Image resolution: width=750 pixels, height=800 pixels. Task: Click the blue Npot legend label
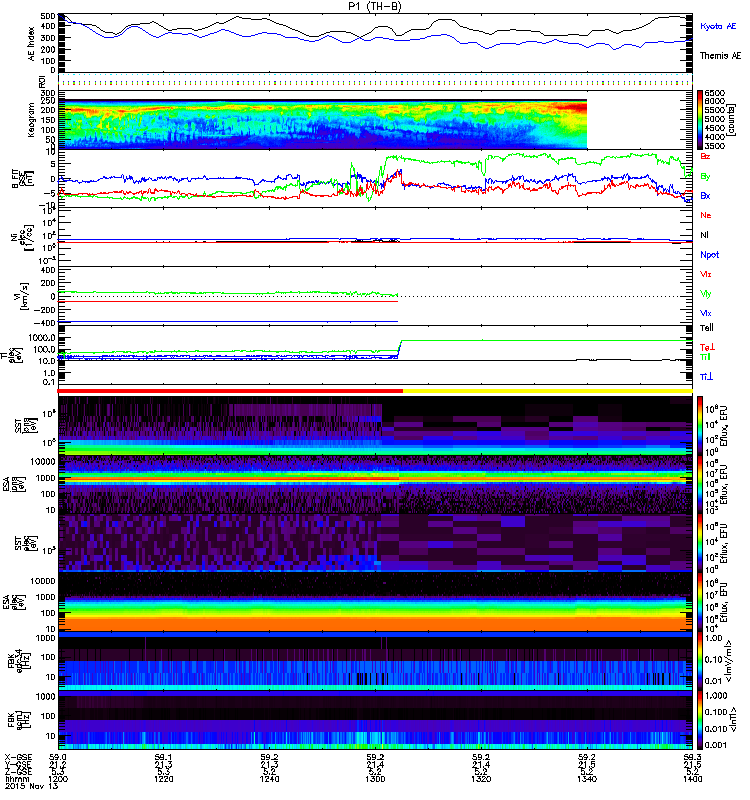coord(710,255)
